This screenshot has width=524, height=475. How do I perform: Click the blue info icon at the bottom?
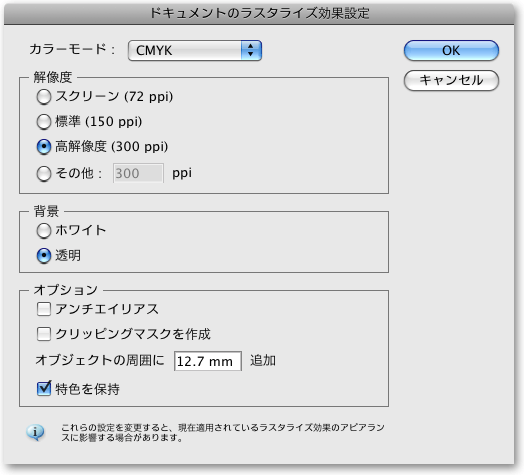click(35, 432)
